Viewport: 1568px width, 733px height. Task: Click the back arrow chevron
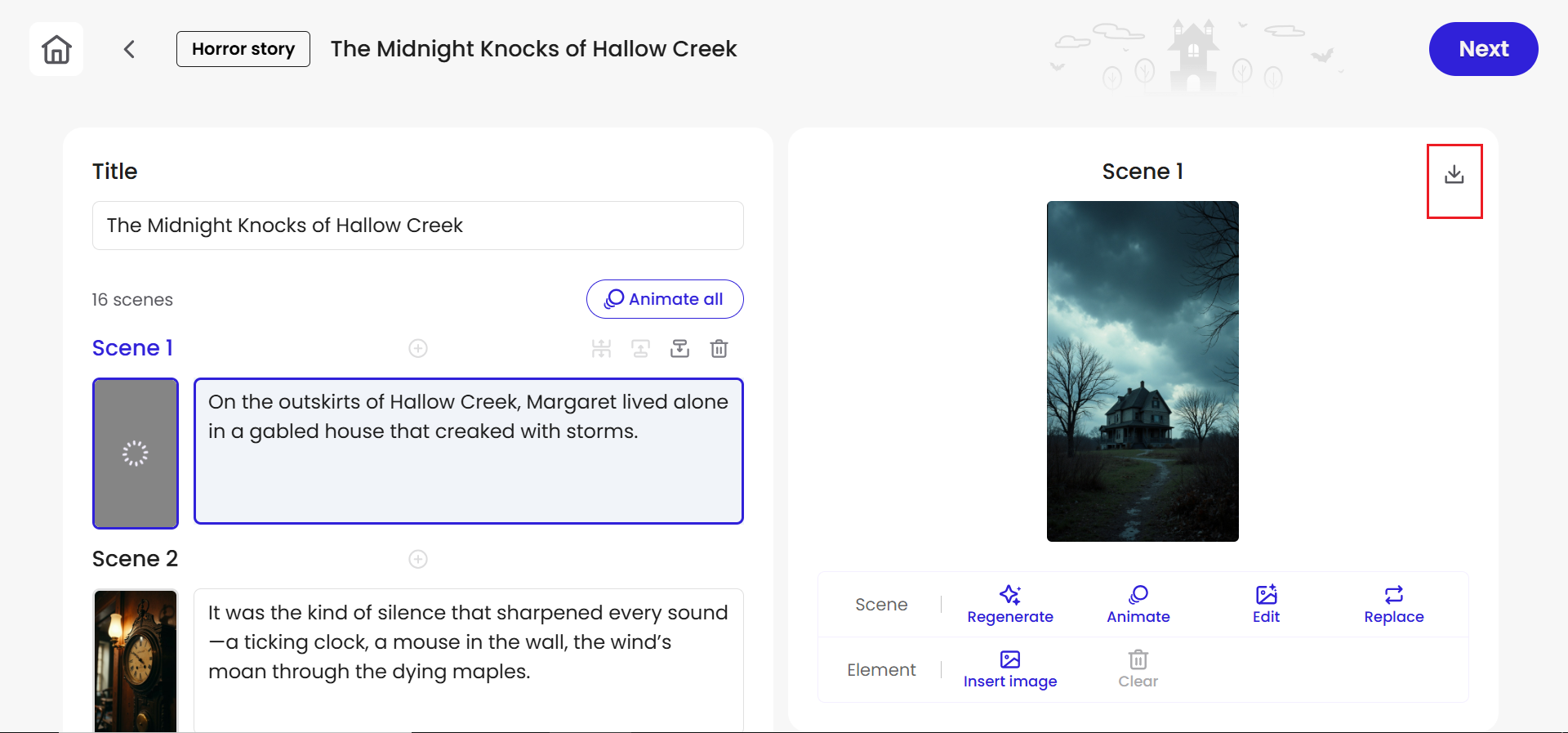(129, 49)
